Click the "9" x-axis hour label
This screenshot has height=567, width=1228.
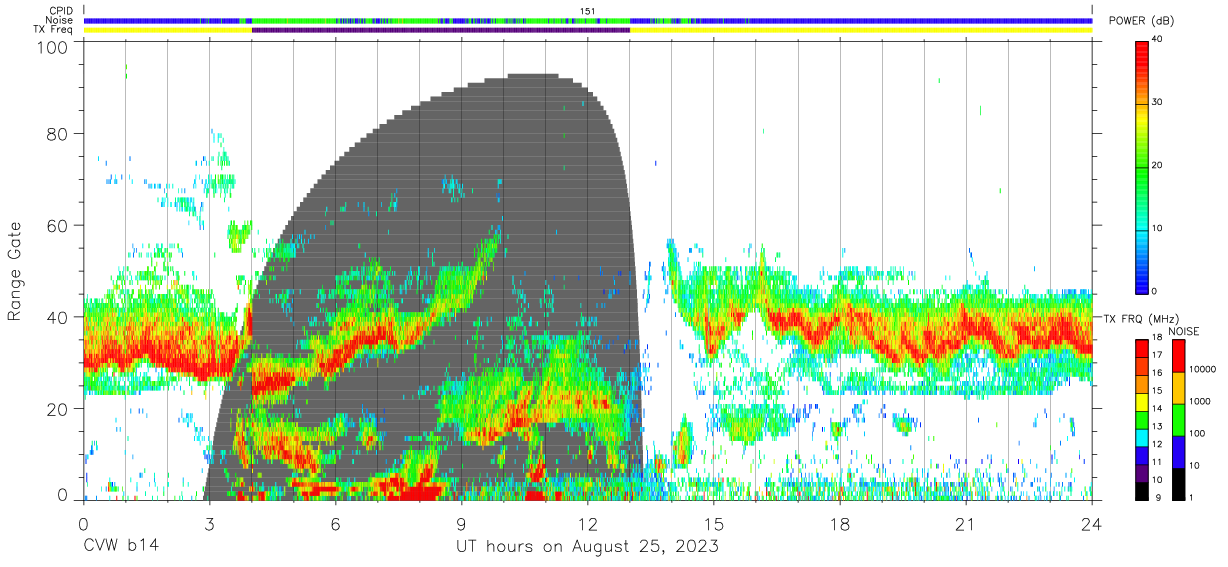tap(461, 524)
